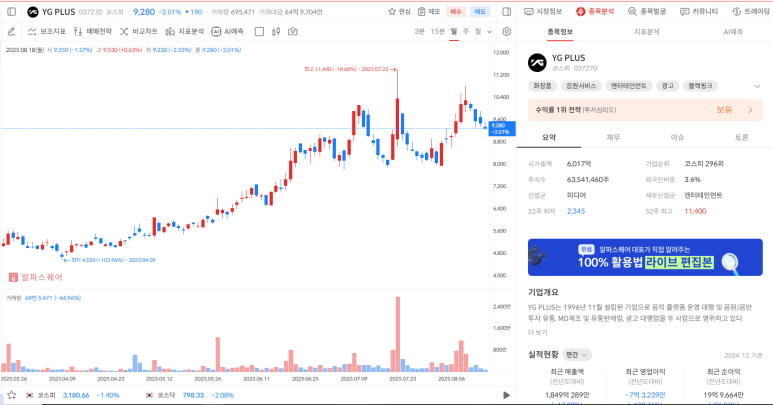Click the 52주 최고 value 11,400
Image resolution: width=773 pixels, height=405 pixels.
click(695, 211)
